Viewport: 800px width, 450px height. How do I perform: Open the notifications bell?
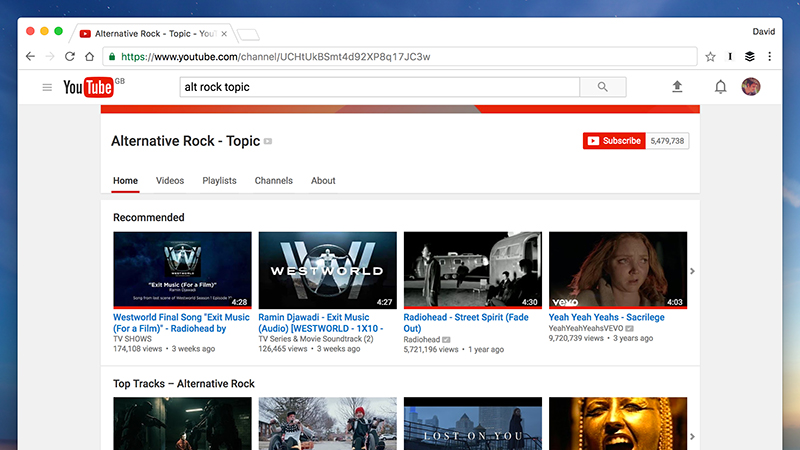point(720,87)
